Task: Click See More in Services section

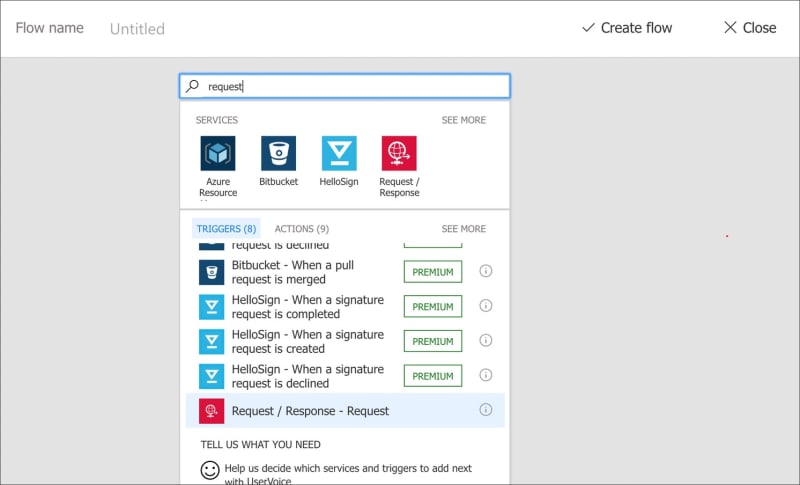Action: [463, 120]
